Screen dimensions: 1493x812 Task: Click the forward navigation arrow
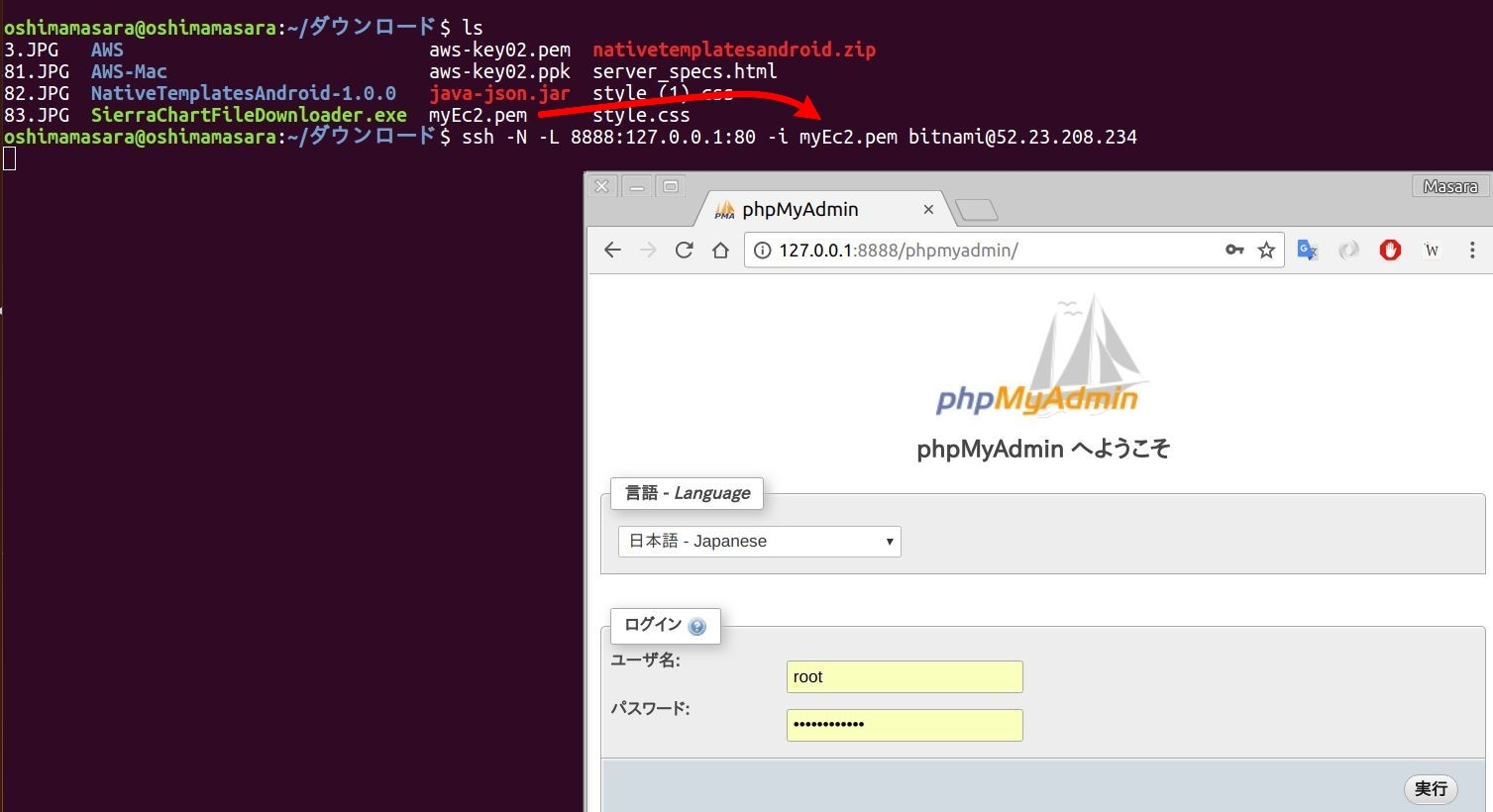pos(648,250)
